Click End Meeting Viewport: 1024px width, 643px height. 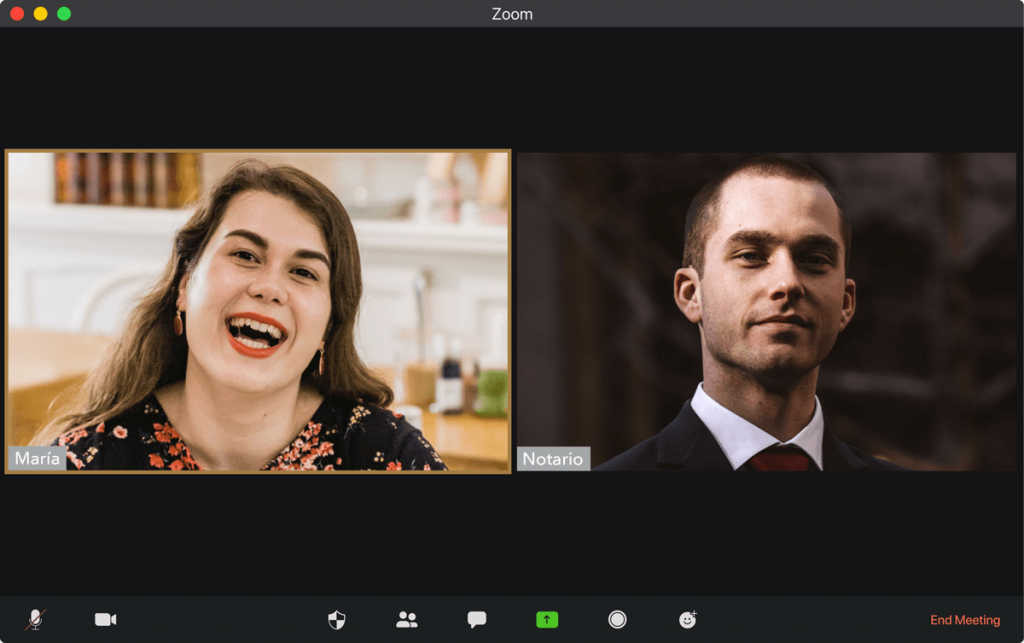point(965,619)
